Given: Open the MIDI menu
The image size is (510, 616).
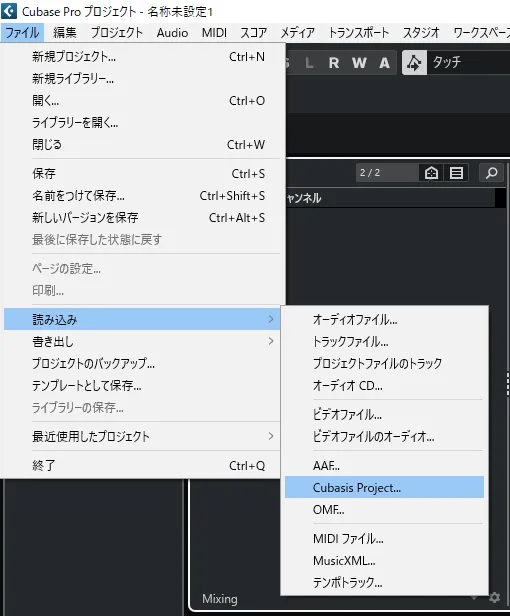Looking at the screenshot, I should (214, 33).
